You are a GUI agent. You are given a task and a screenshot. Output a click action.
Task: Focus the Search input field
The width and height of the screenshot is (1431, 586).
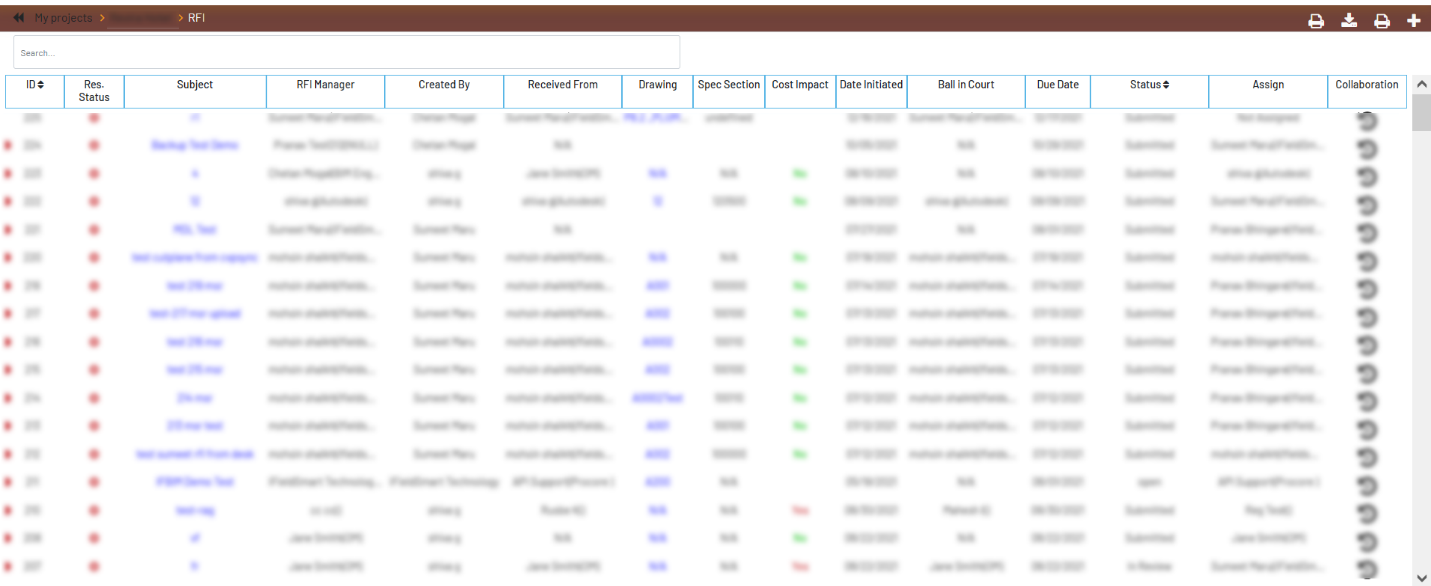click(x=347, y=52)
